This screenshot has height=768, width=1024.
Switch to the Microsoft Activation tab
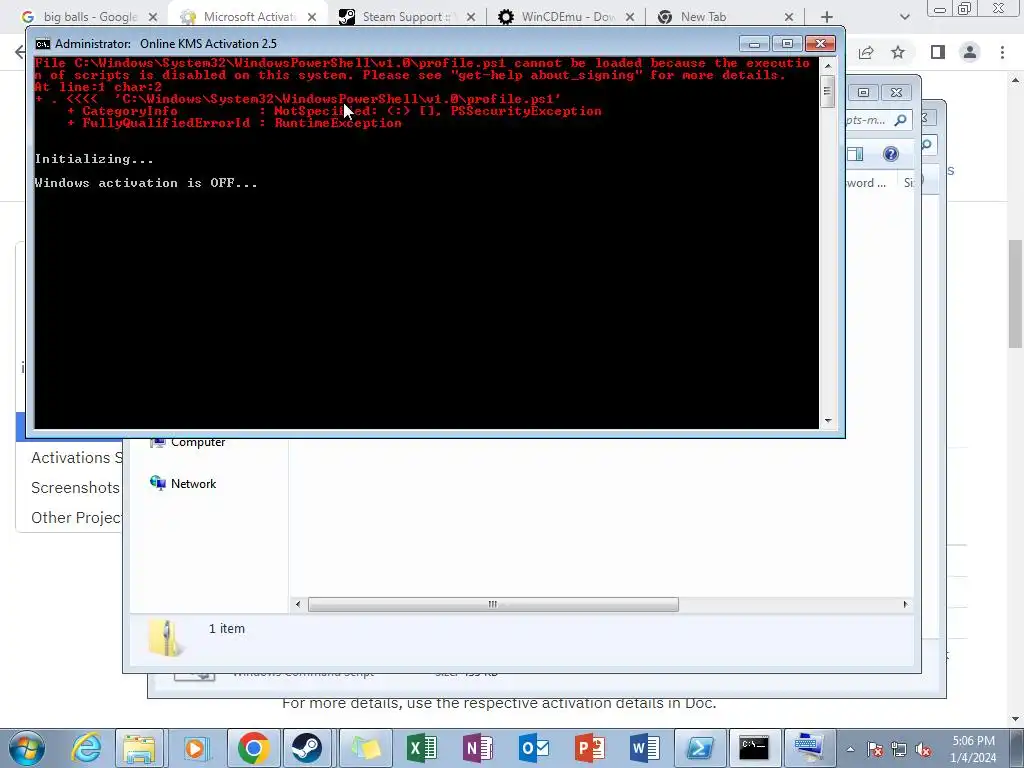[x=249, y=17]
